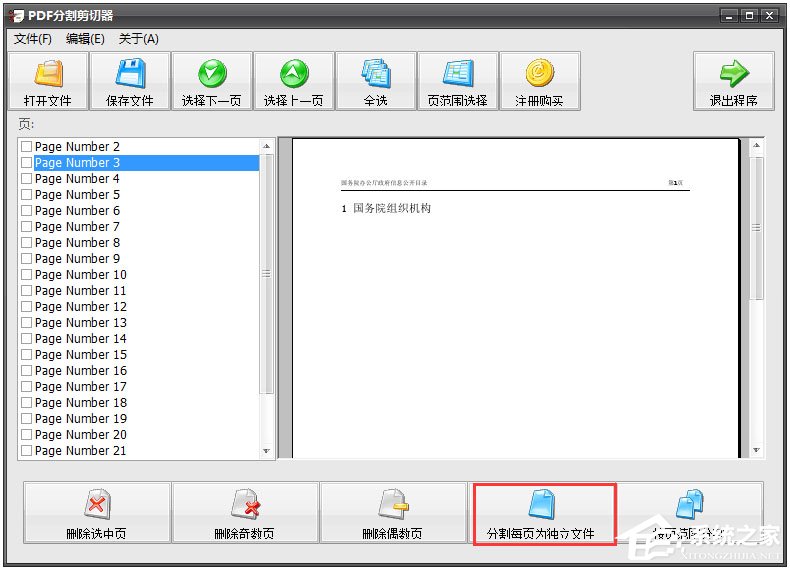This screenshot has height=569, width=790.
Task: Select previous page with the green up-arrow icon
Action: pos(294,74)
